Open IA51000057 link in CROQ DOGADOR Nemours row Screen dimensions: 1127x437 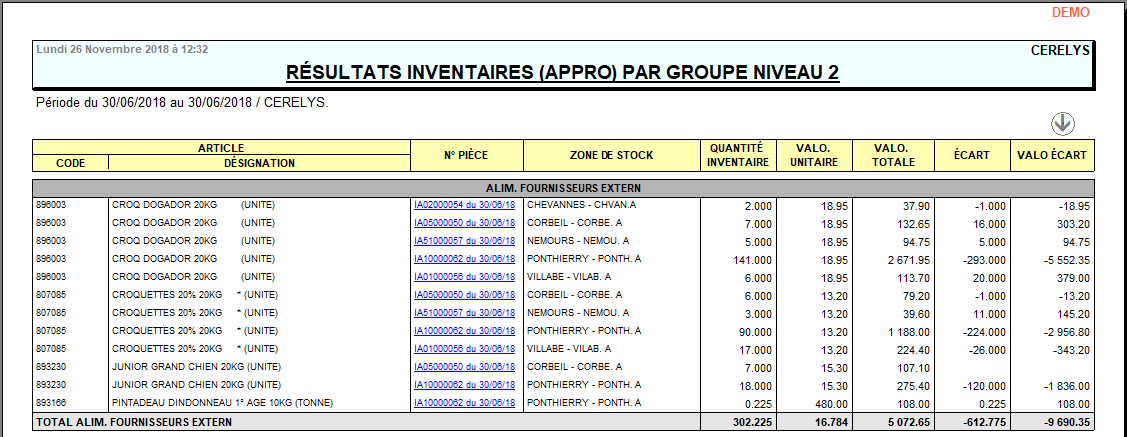point(464,241)
